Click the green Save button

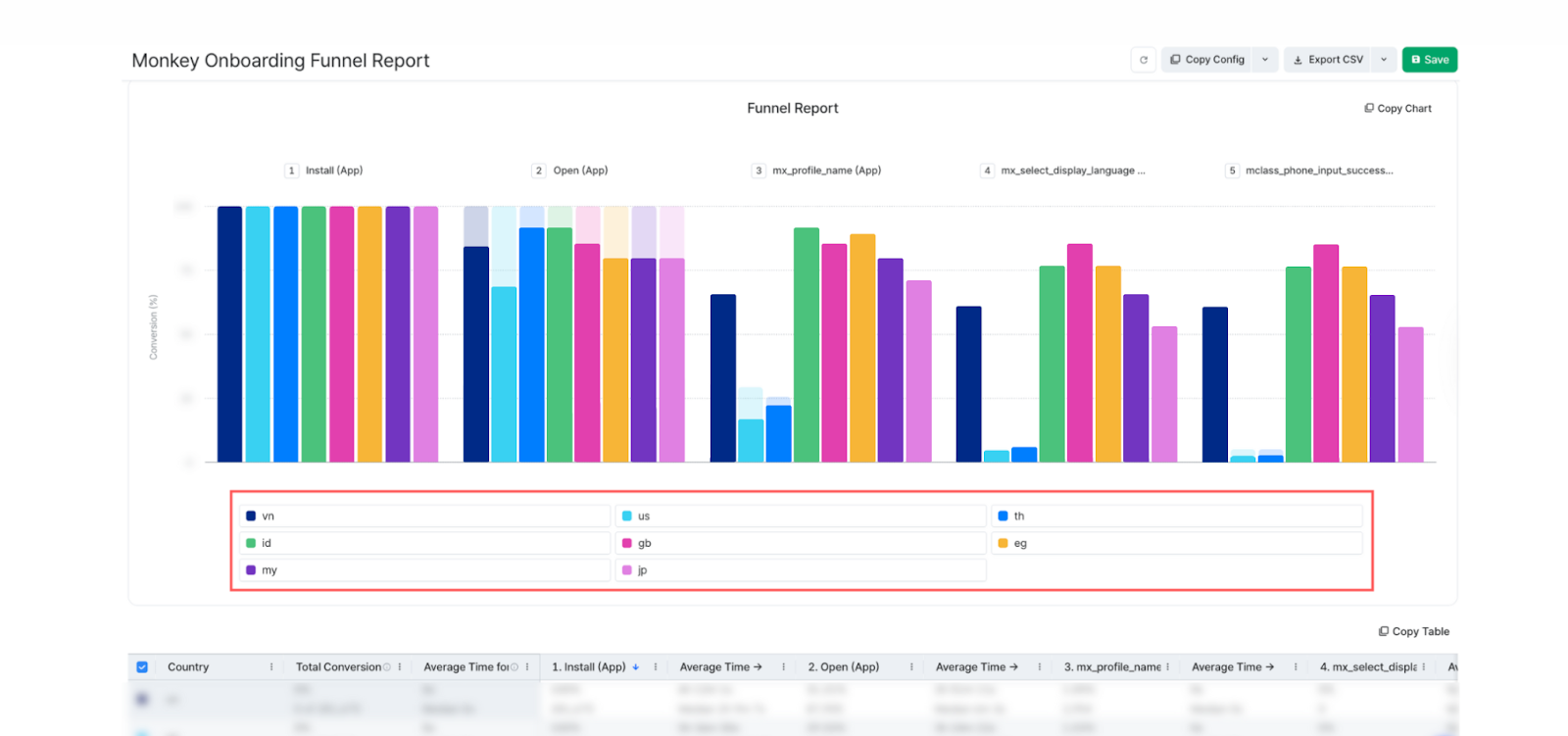click(1429, 60)
